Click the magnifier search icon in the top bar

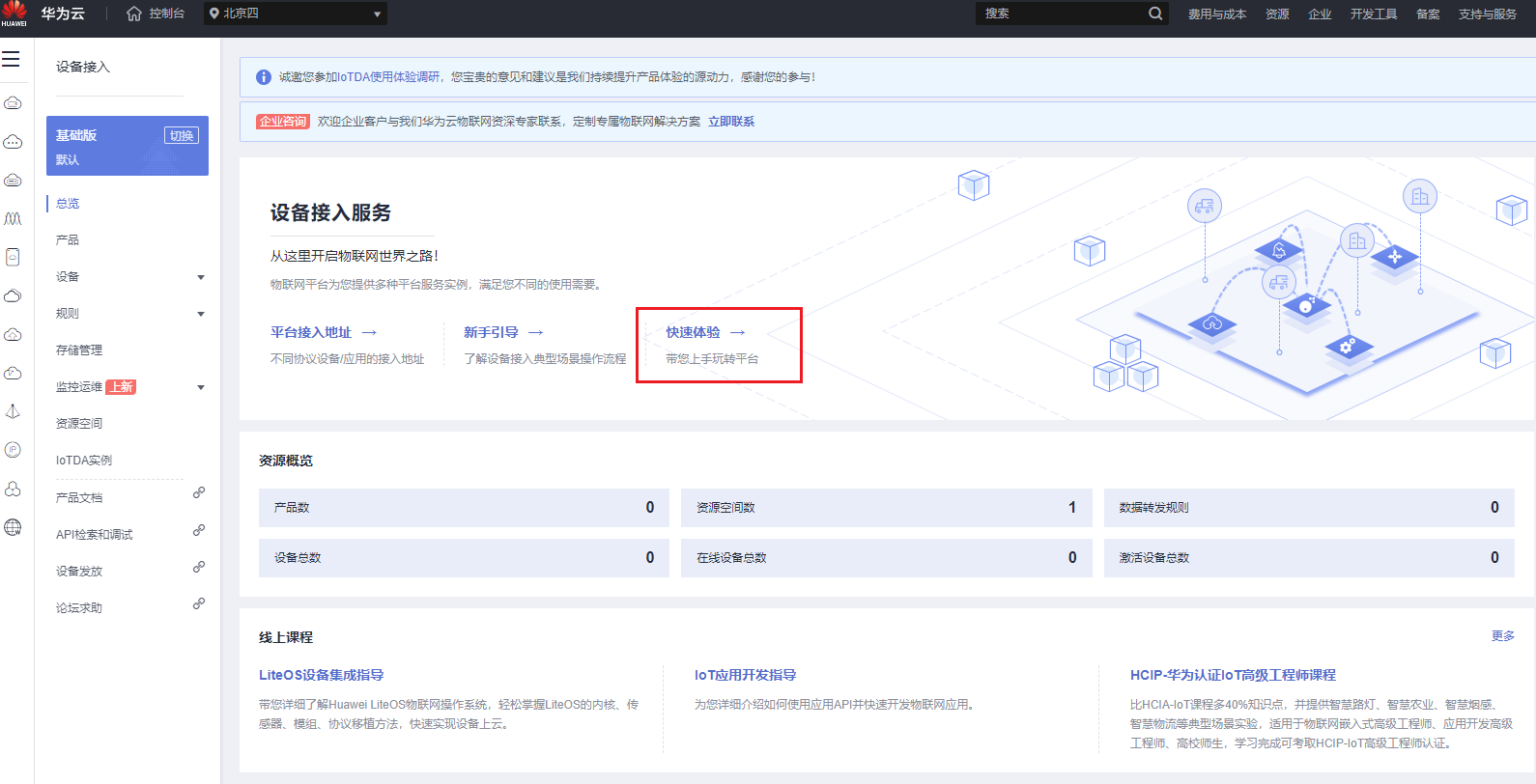click(1155, 14)
